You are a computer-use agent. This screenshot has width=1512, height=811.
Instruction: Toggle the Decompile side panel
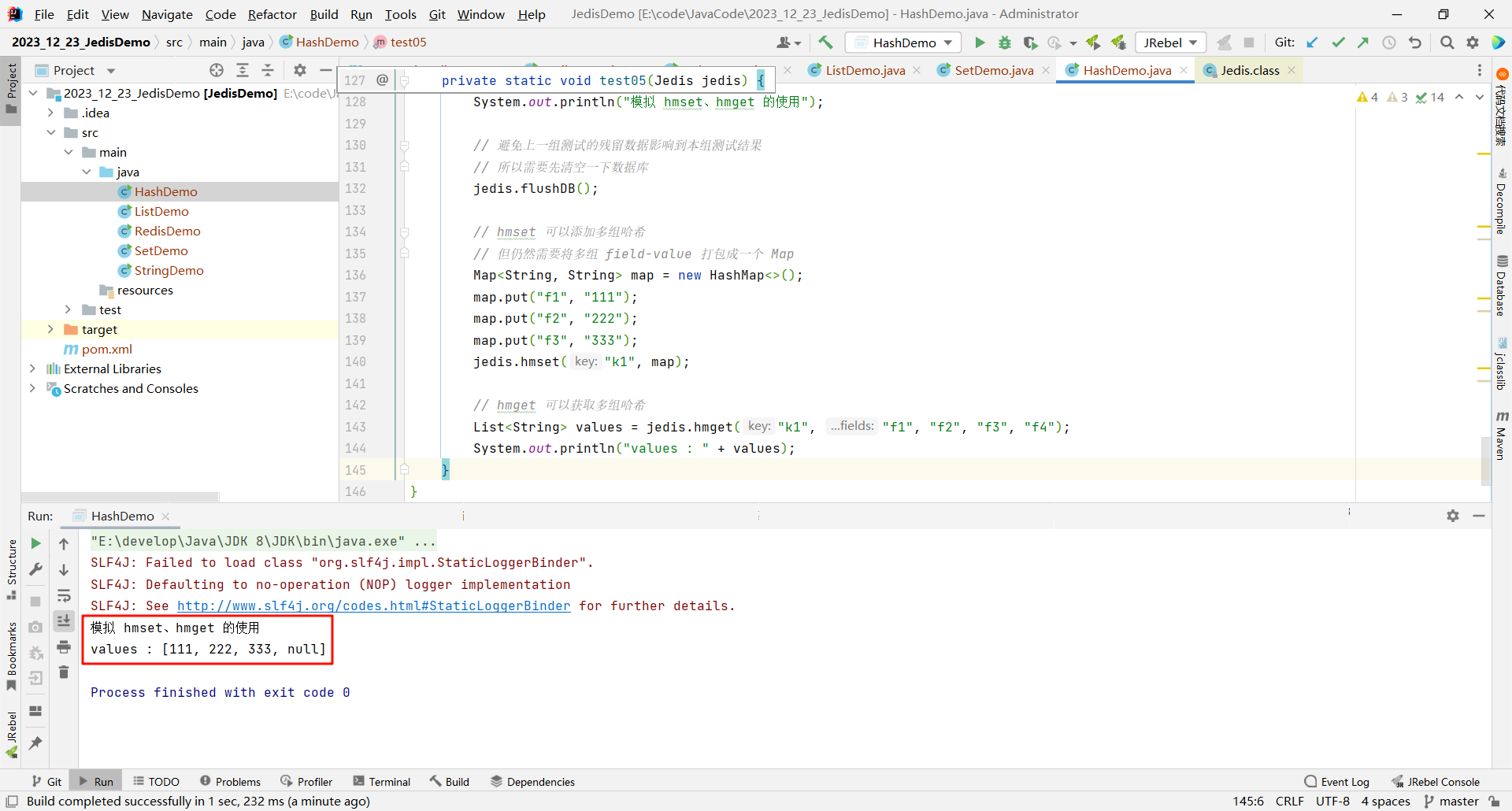1501,201
